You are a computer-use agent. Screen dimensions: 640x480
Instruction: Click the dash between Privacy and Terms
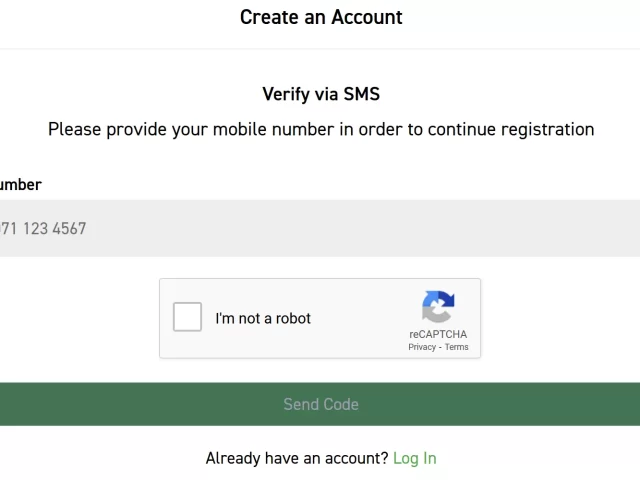coord(440,347)
